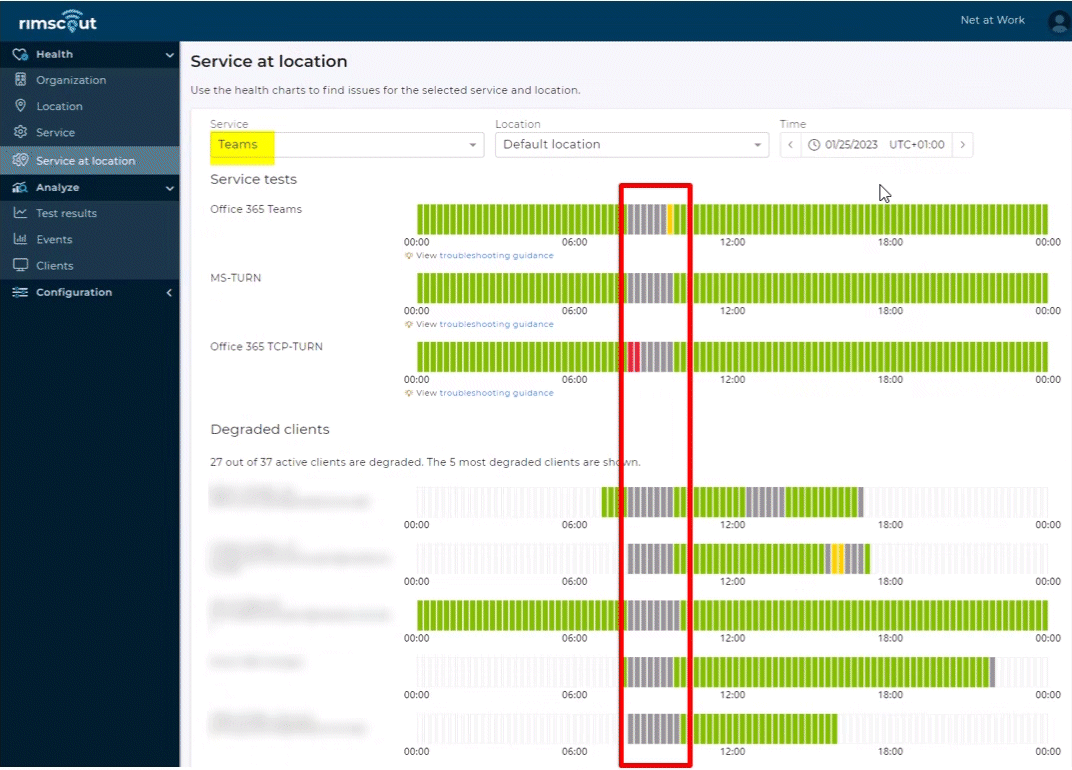Expand the Configuration section chevron
Viewport: 1072px width, 770px height.
[169, 293]
